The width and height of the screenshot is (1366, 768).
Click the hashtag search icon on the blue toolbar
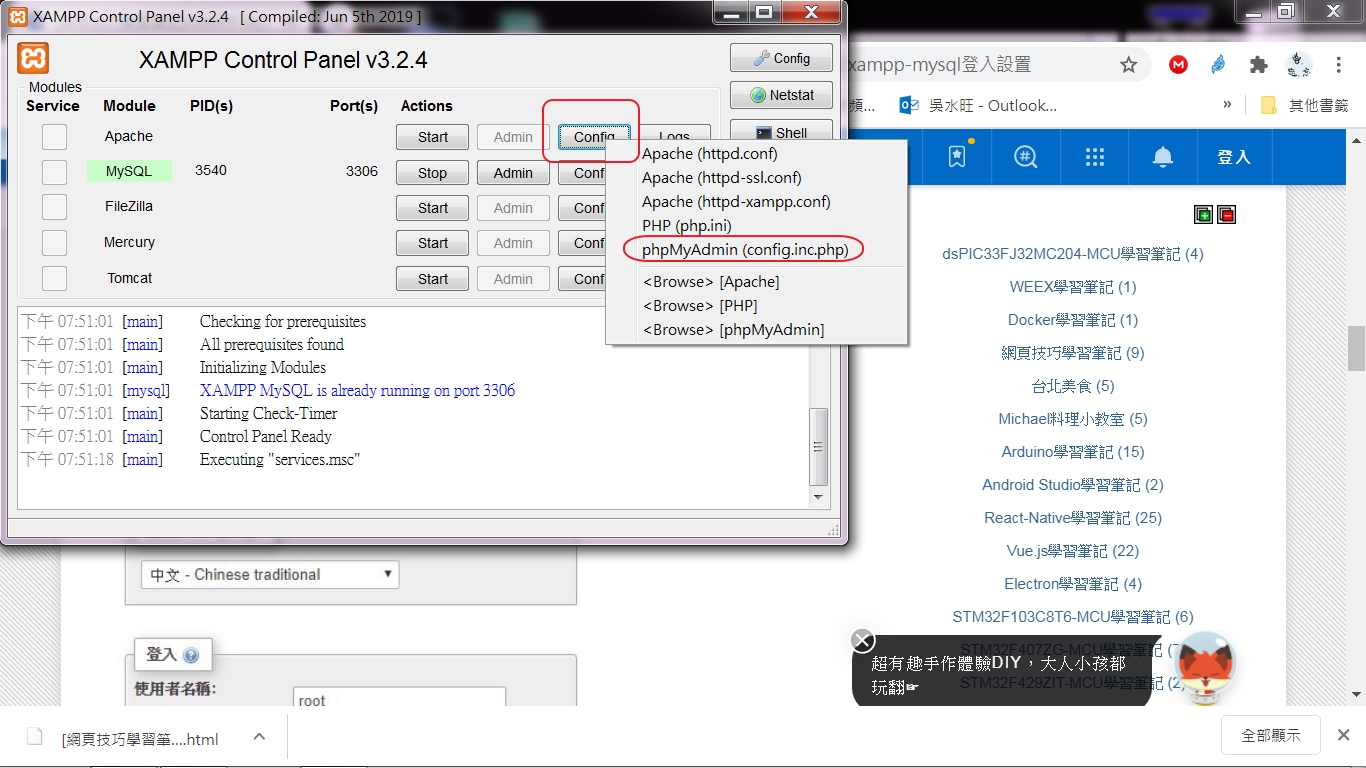click(1025, 157)
